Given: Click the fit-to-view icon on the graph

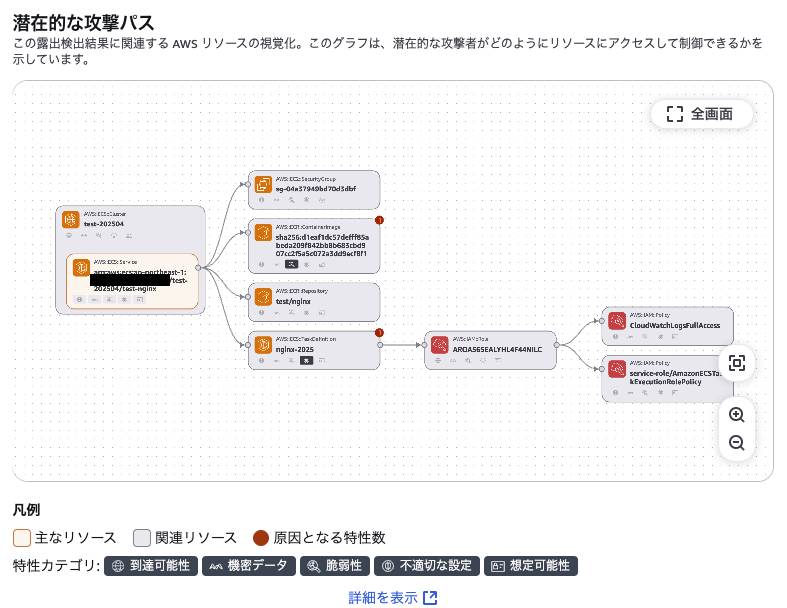Looking at the screenshot, I should pyautogui.click(x=736, y=363).
